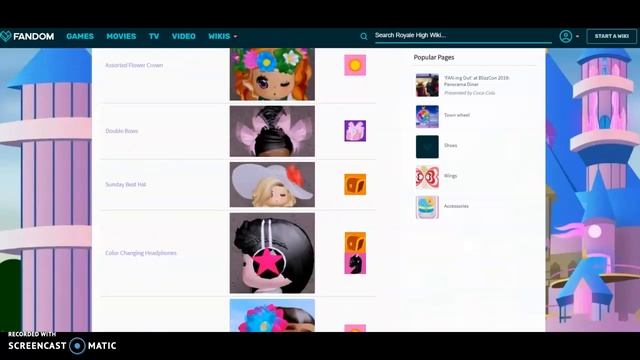Click the search magnifier icon
Image resolution: width=640 pixels, height=360 pixels.
(364, 36)
